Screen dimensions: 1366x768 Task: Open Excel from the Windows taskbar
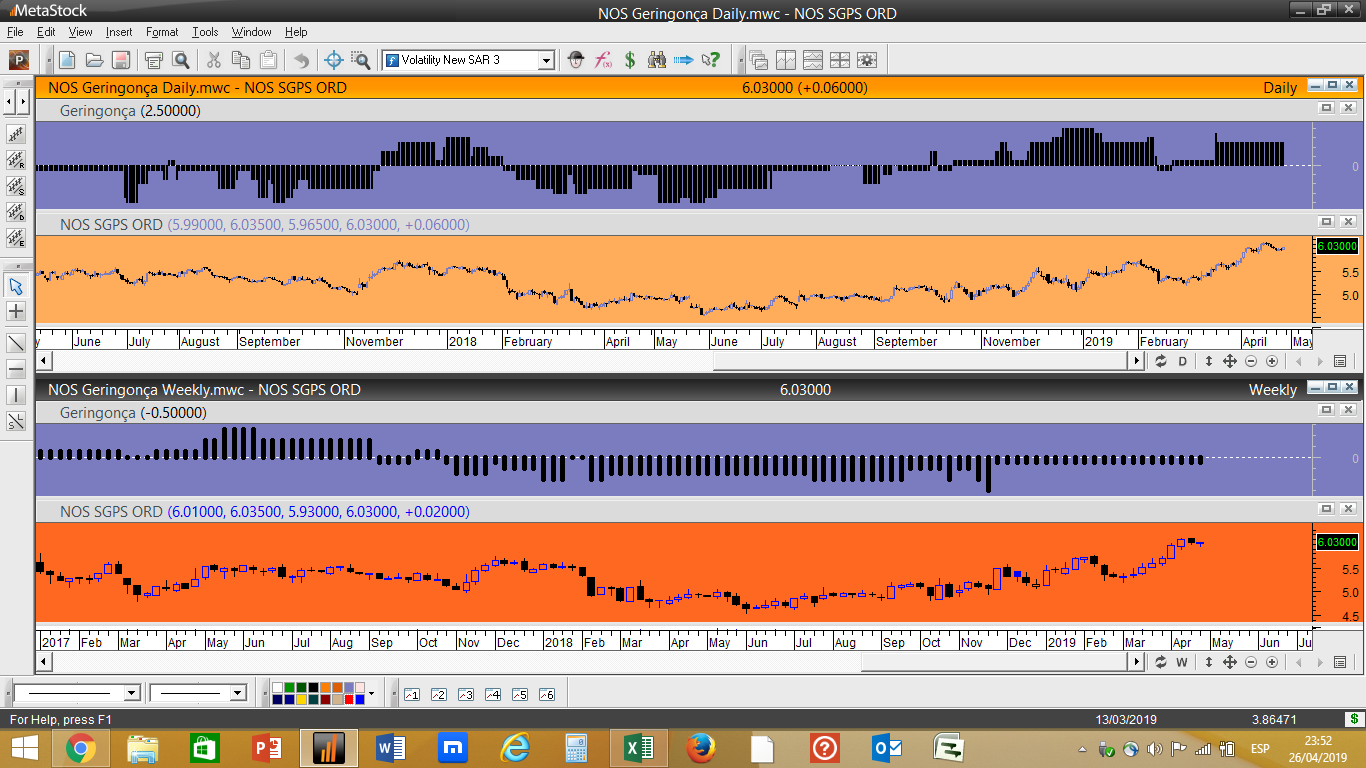click(x=639, y=748)
